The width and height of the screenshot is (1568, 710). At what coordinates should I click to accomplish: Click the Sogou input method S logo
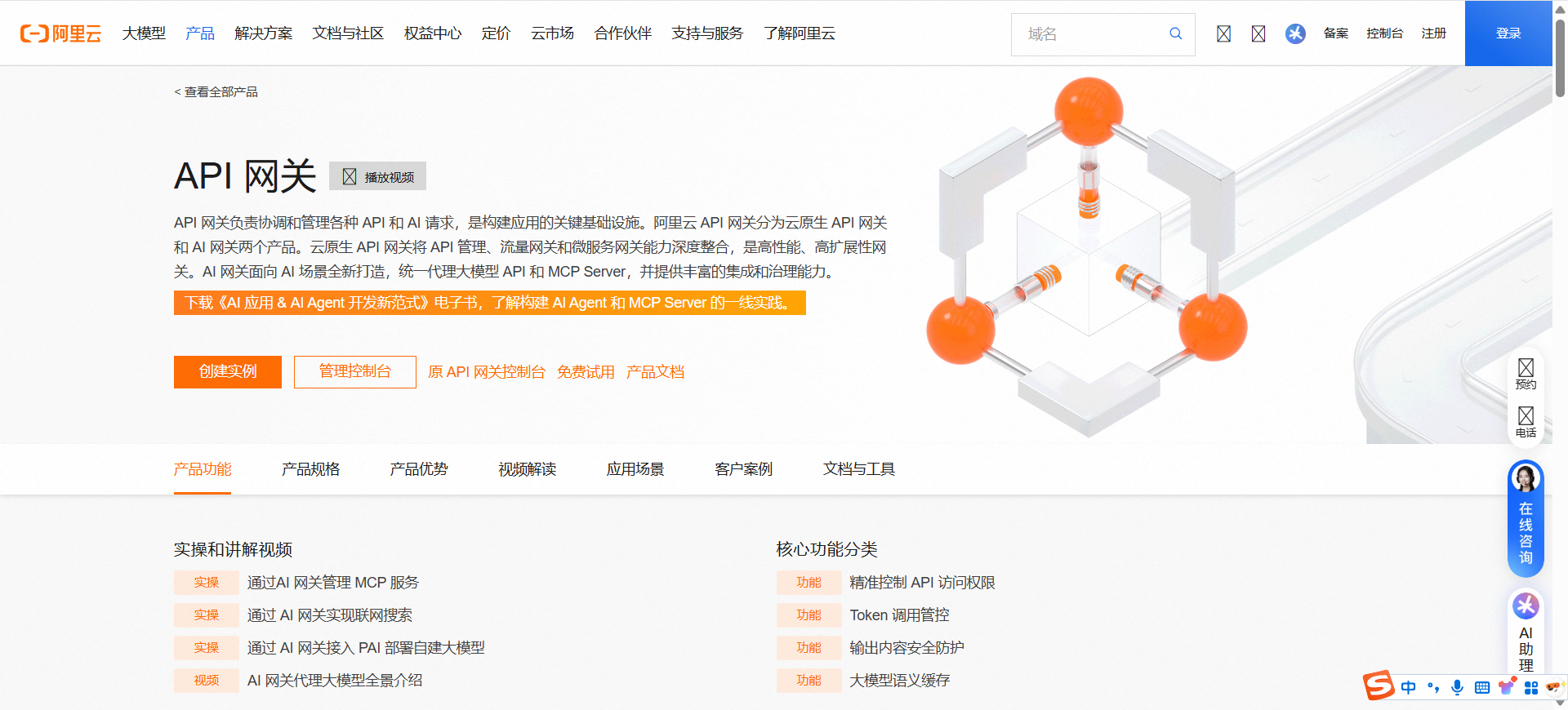point(1379,686)
